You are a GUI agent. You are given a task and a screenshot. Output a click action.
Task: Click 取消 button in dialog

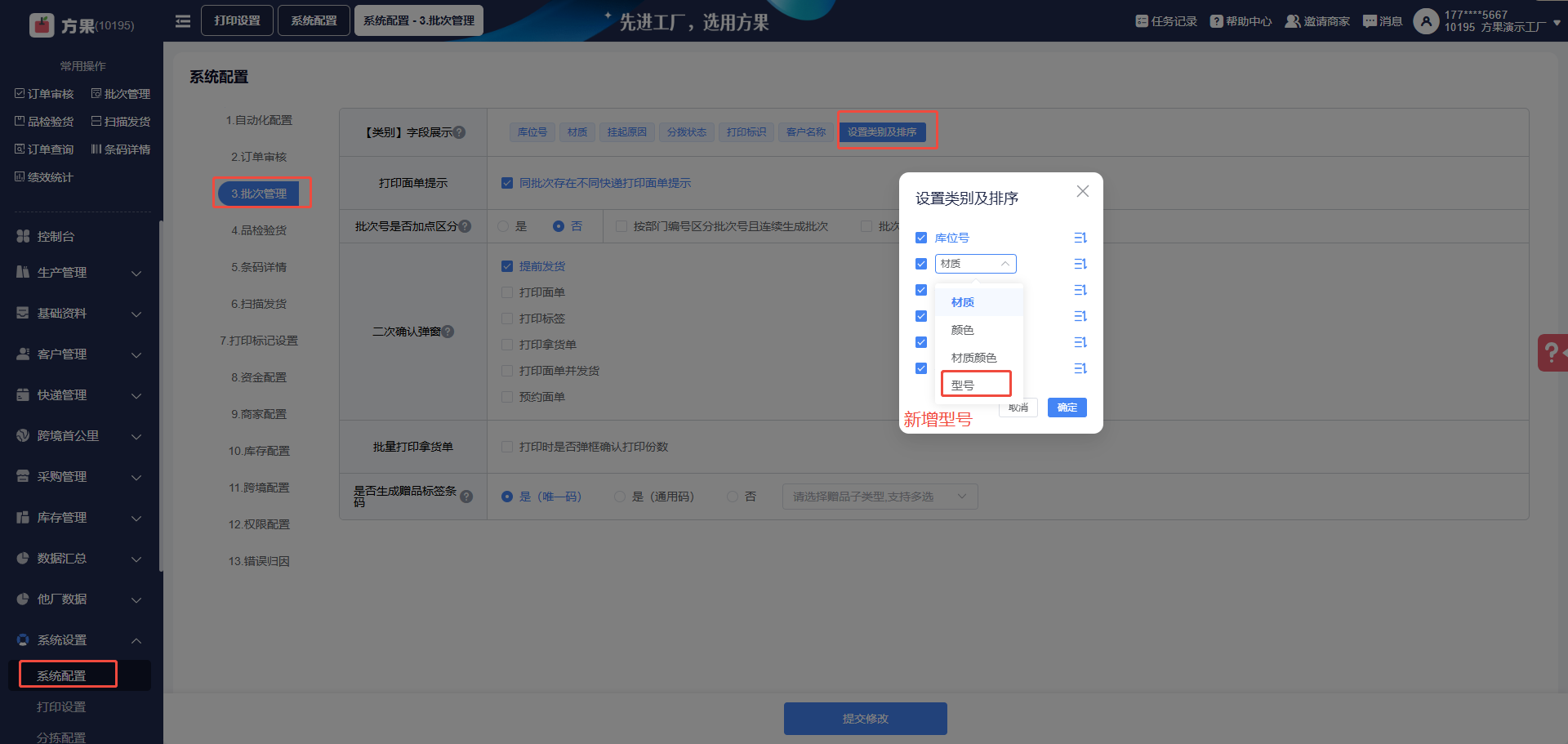[x=1018, y=408]
